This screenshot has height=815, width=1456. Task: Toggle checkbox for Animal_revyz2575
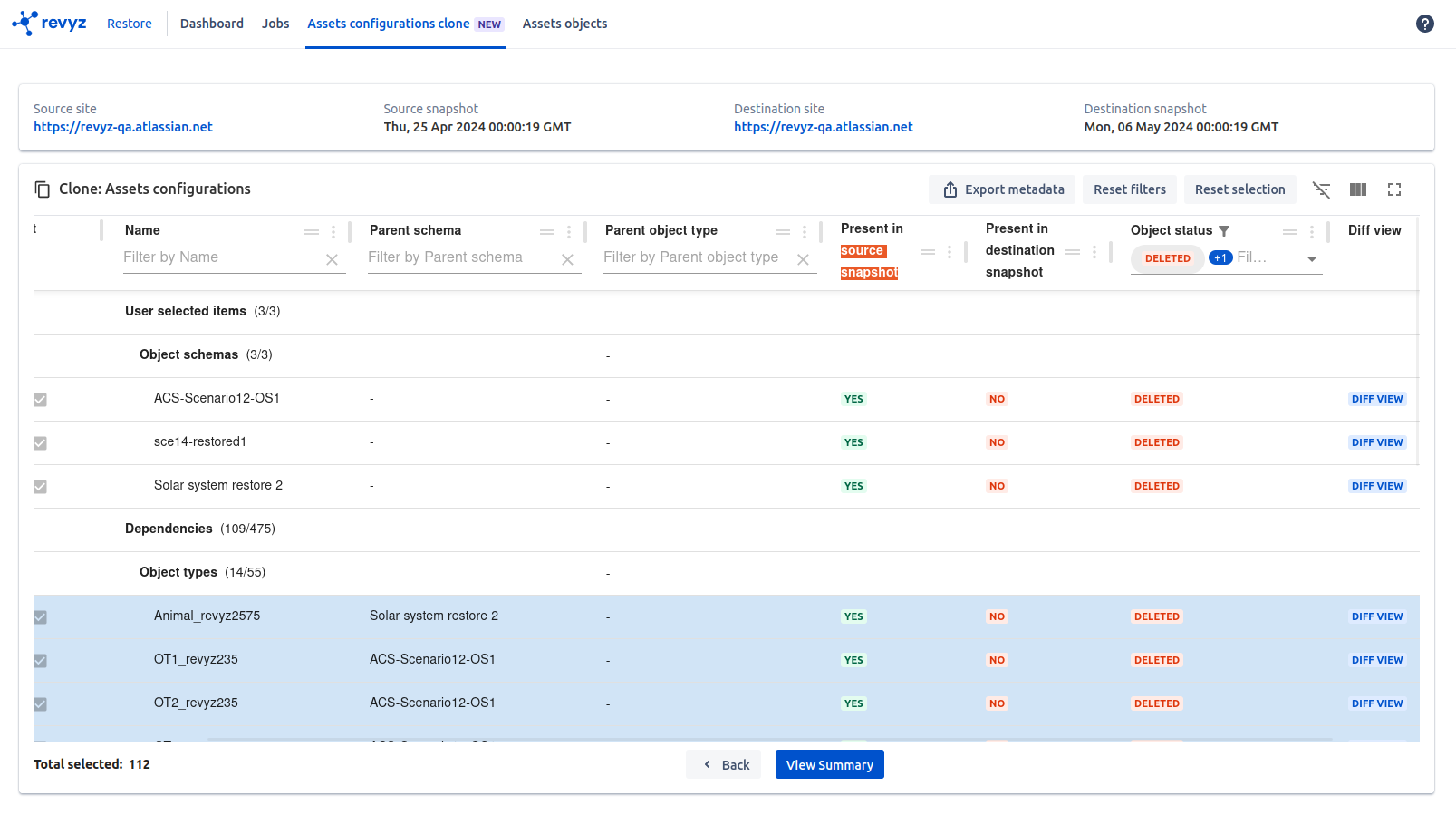coord(40,617)
